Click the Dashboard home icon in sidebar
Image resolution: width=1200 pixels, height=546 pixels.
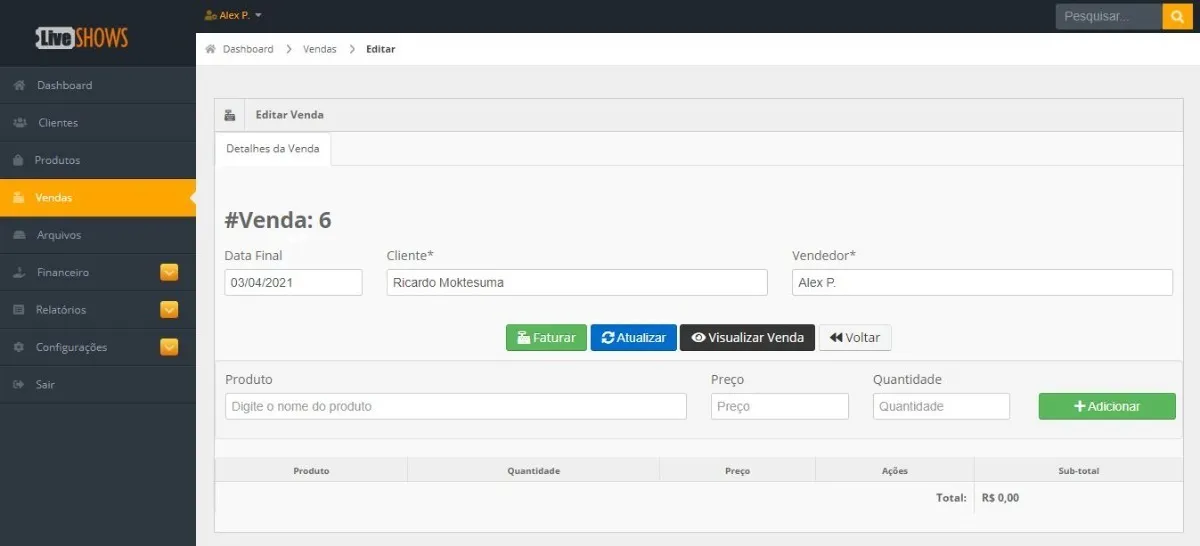click(x=19, y=85)
